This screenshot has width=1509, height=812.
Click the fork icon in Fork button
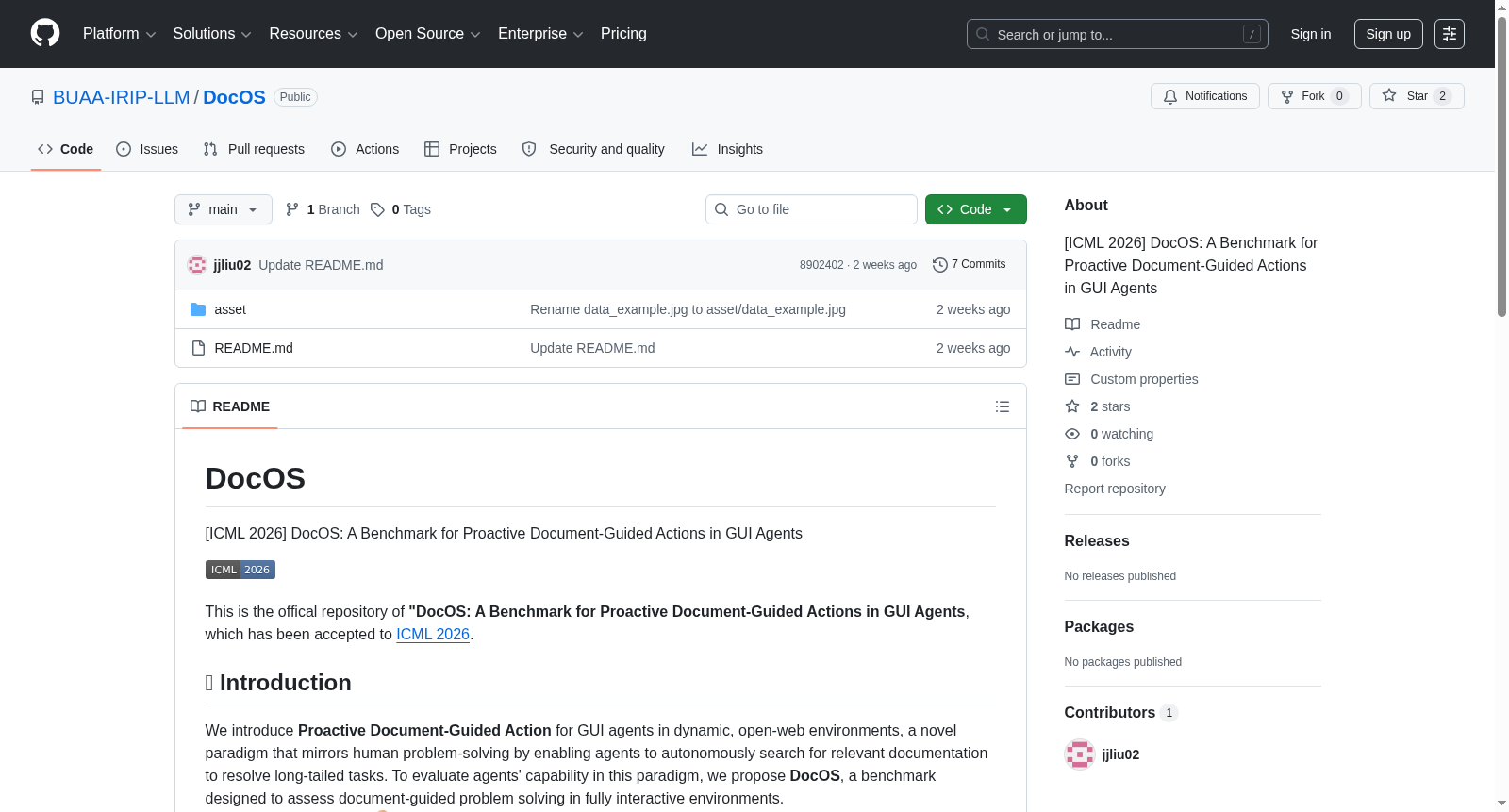click(x=1287, y=96)
